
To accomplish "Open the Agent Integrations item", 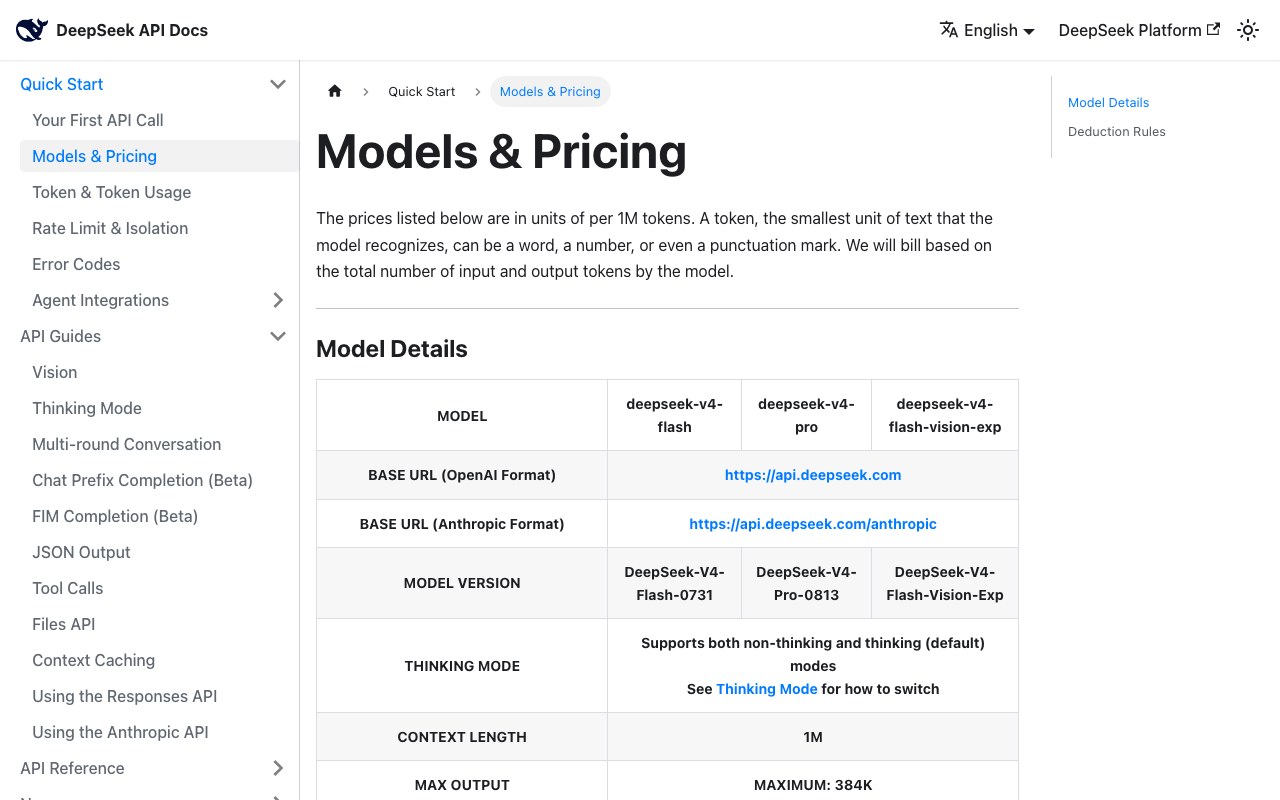I will tap(101, 300).
